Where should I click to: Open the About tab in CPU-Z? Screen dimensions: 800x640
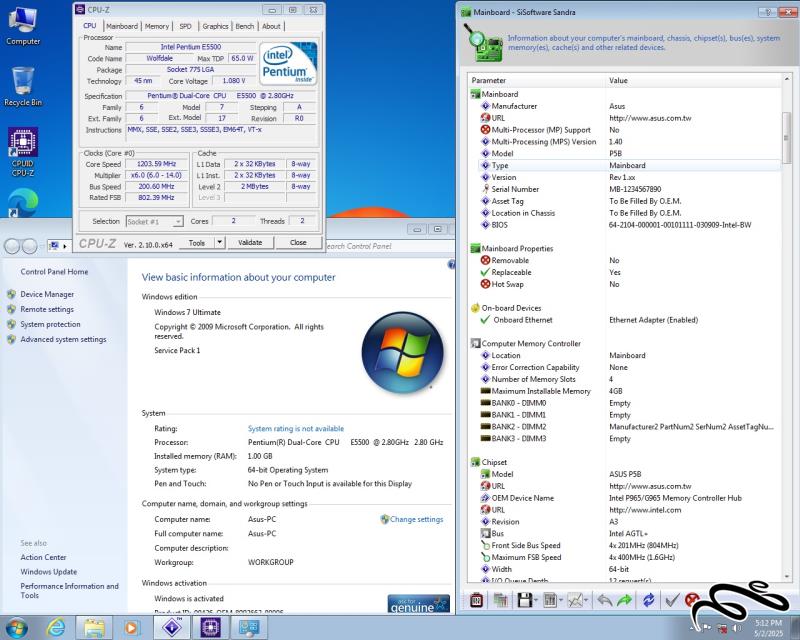pos(271,26)
